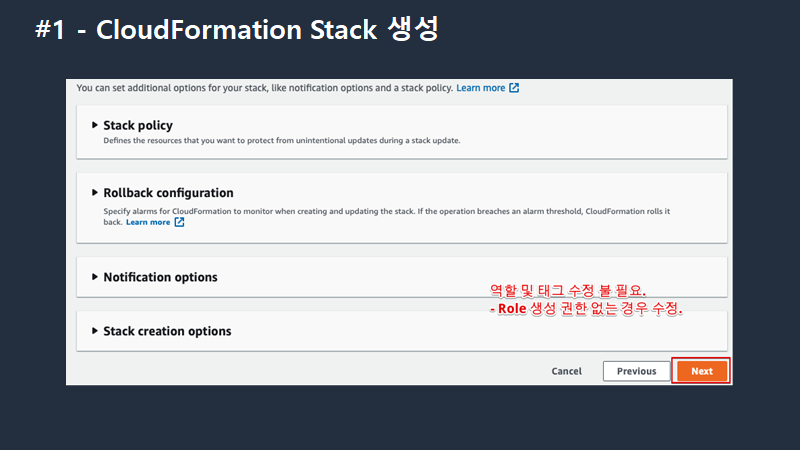This screenshot has width=800, height=450.
Task: Click the slide title 'CloudFormation Stack 생성'
Action: (267, 29)
